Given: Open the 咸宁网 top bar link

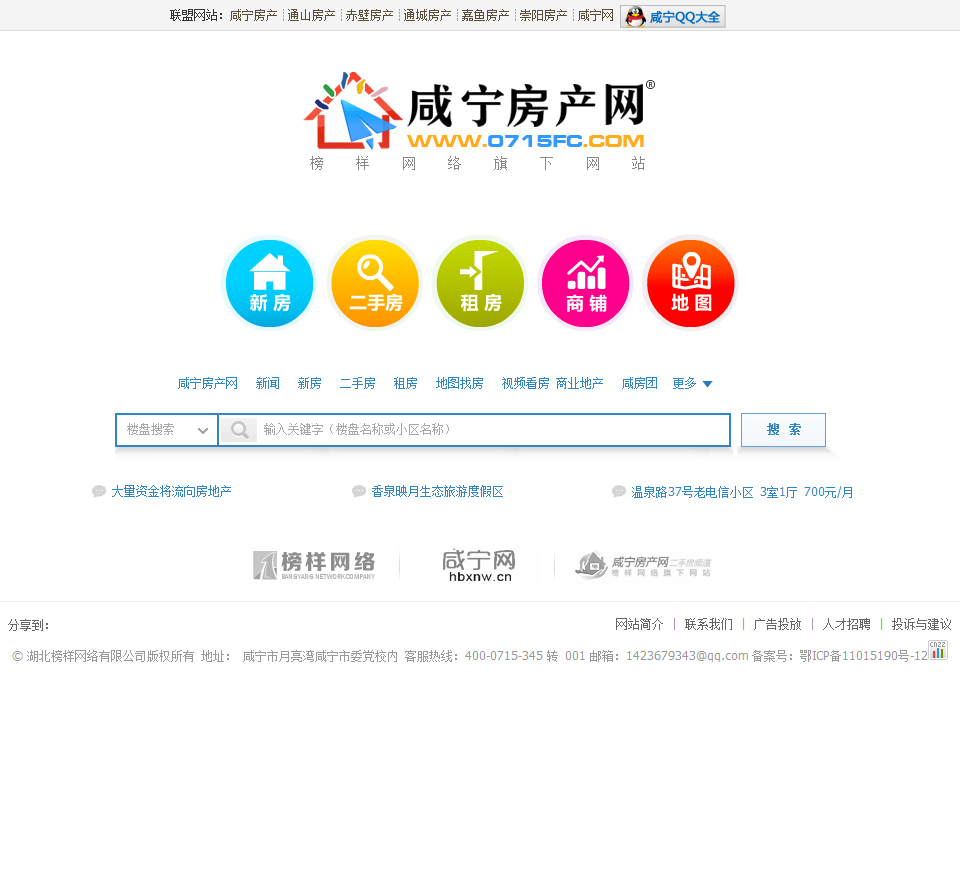Looking at the screenshot, I should point(596,15).
